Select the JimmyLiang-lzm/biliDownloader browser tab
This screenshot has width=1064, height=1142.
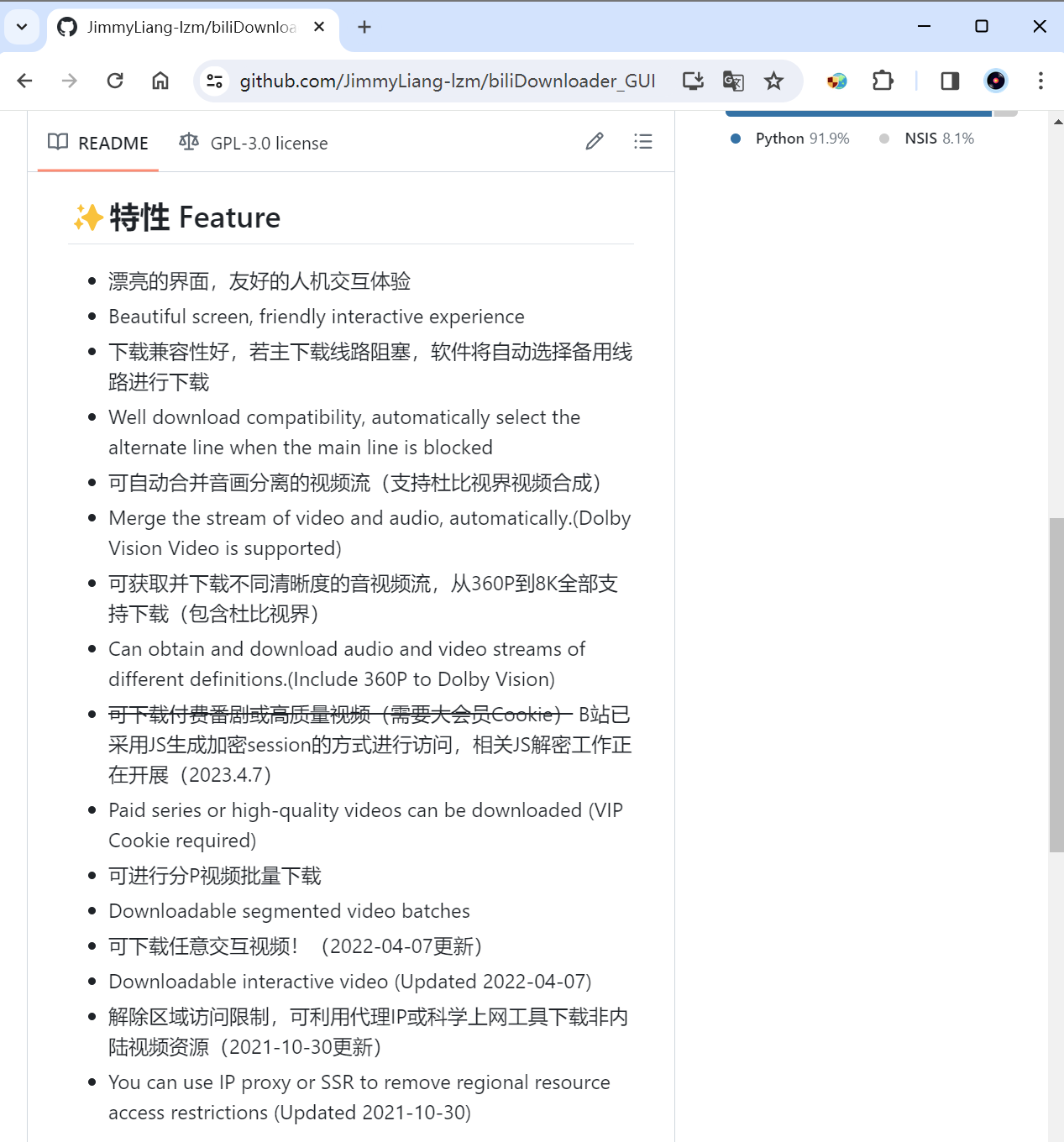click(x=192, y=27)
